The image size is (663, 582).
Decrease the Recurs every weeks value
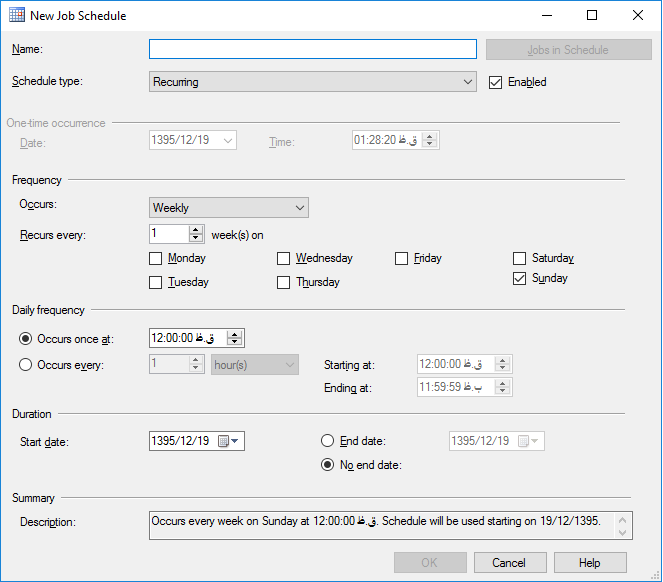[196, 239]
